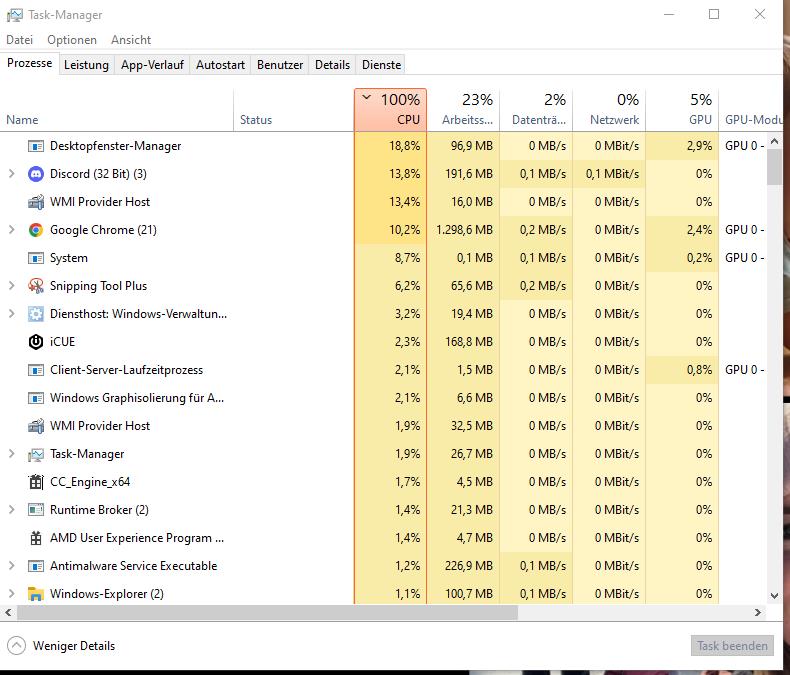Click the AMD User Experience Program icon
The height and width of the screenshot is (675, 790).
[x=36, y=538]
